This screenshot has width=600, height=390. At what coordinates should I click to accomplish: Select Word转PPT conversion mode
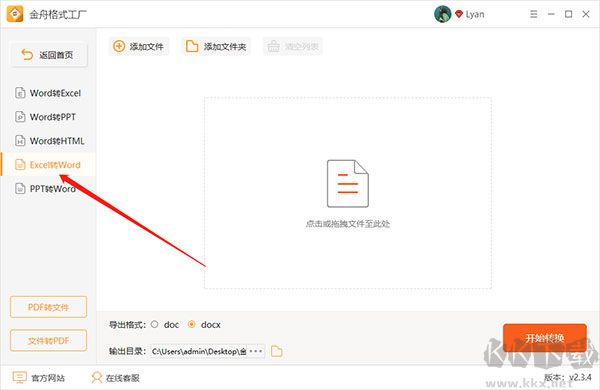pyautogui.click(x=48, y=117)
